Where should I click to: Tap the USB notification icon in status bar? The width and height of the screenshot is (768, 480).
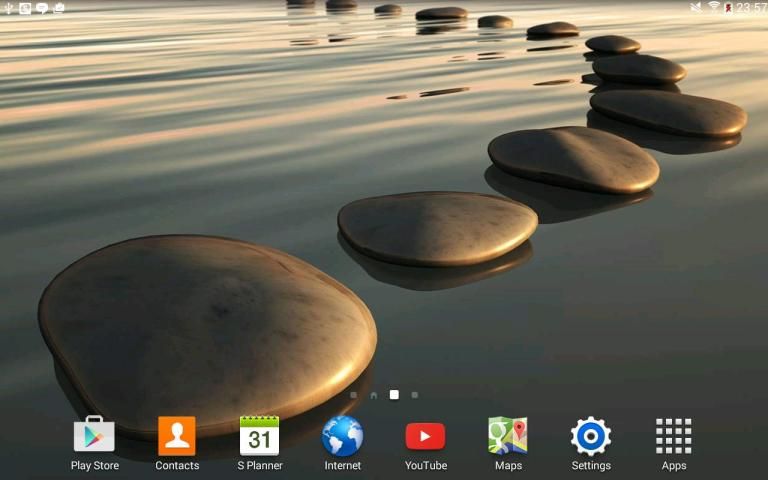point(8,8)
